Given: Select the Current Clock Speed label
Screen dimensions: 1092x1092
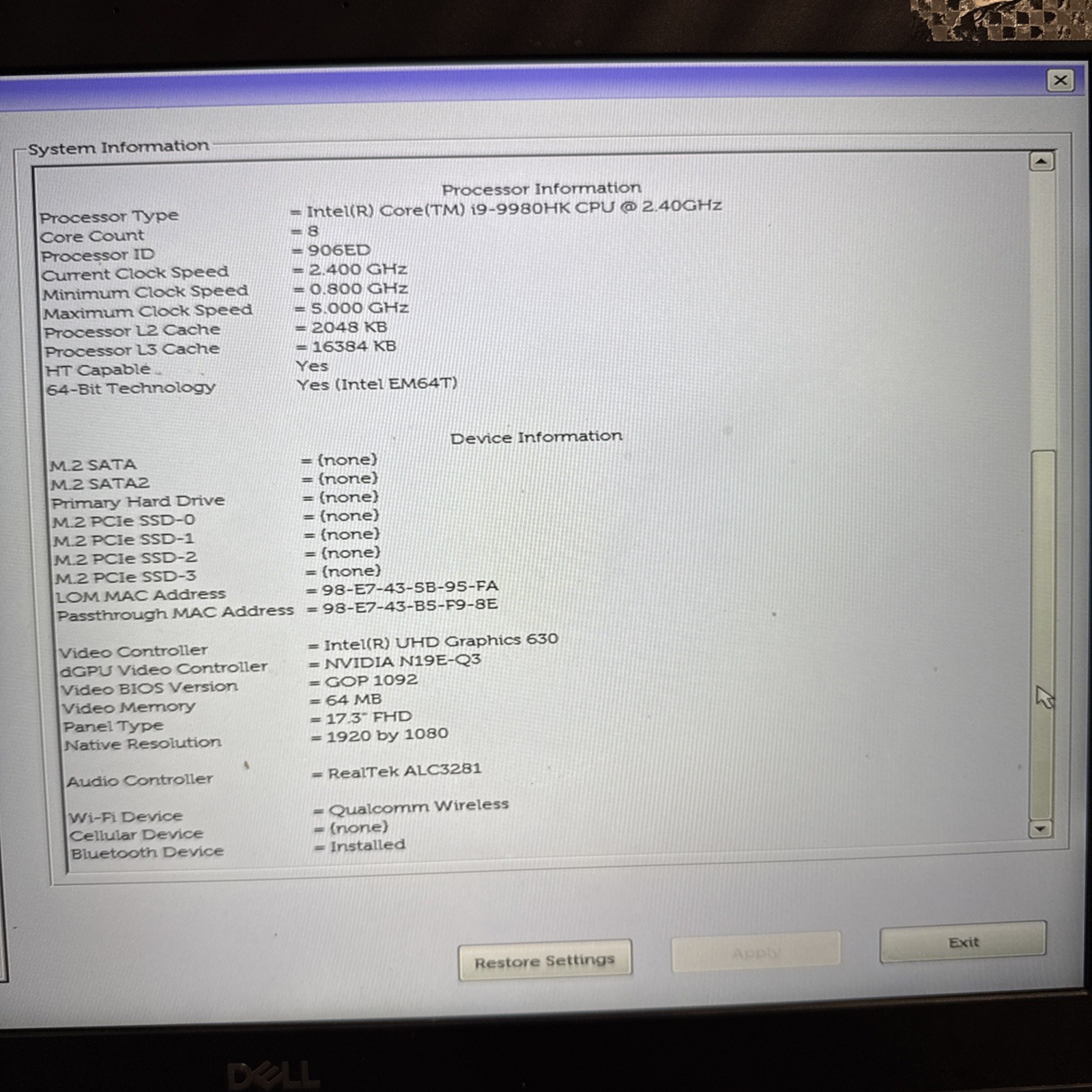Looking at the screenshot, I should tap(135, 273).
